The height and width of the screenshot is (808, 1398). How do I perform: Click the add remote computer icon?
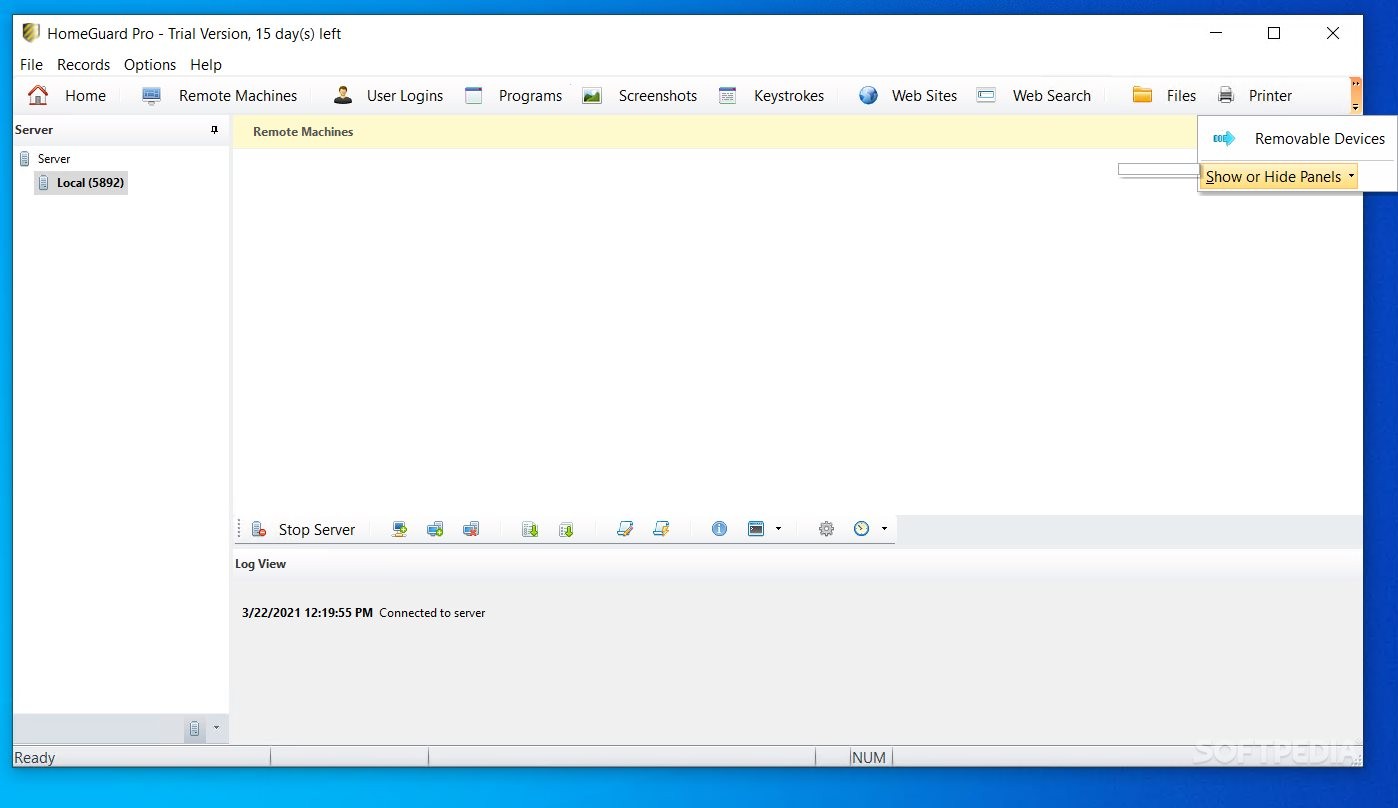[x=435, y=530]
